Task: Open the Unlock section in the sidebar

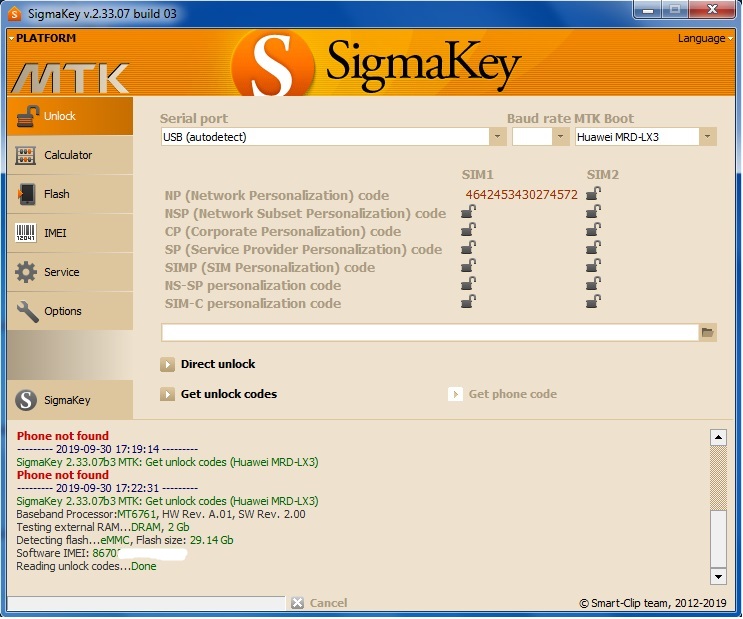Action: coord(70,116)
